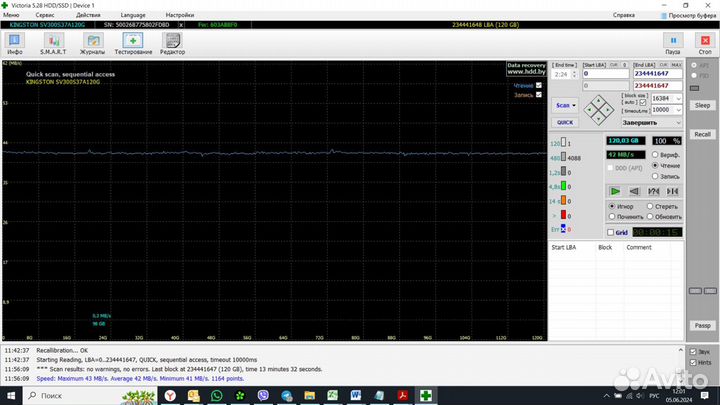Select the Починить radio button
This screenshot has width=720, height=405.
click(x=612, y=216)
